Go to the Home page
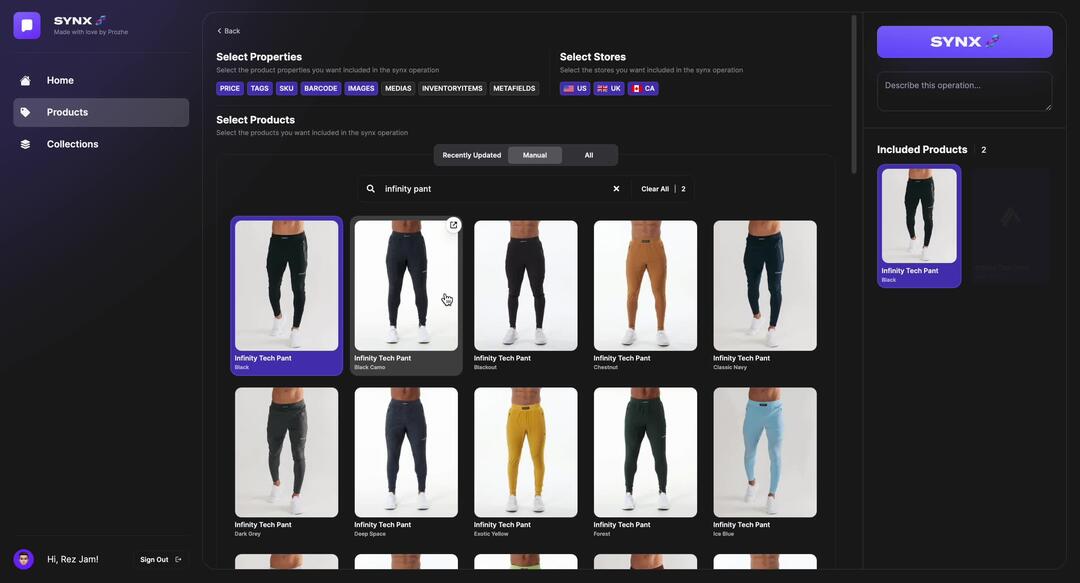This screenshot has height=583, width=1080. coord(101,81)
